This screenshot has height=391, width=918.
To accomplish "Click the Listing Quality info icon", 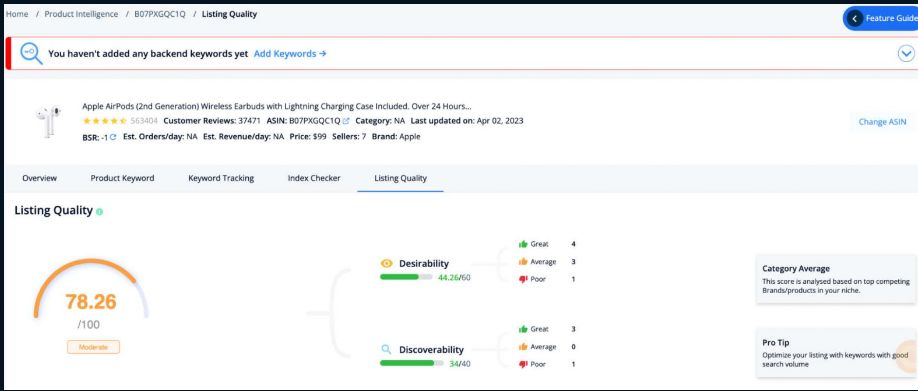I will click(x=100, y=212).
